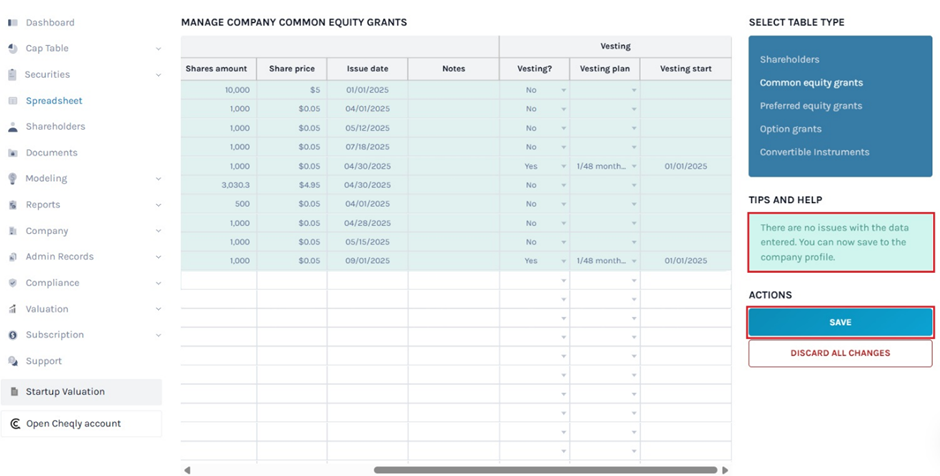Click the Open Cheqly account logo icon
Screen dimensions: 940x476
(14, 424)
